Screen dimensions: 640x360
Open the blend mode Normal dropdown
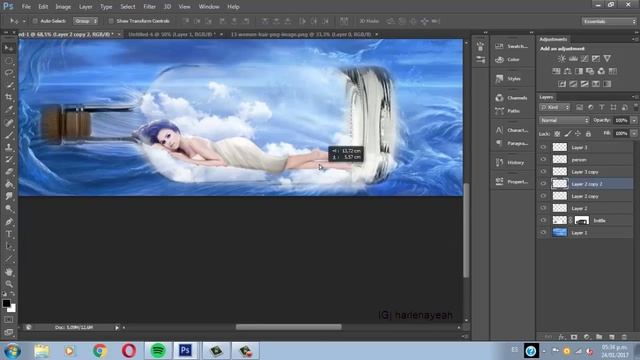[564, 120]
